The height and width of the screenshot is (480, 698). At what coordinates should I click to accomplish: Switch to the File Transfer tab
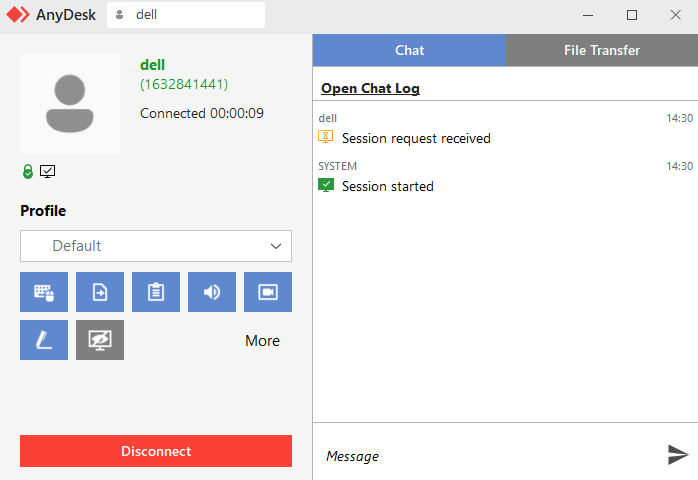(x=602, y=50)
